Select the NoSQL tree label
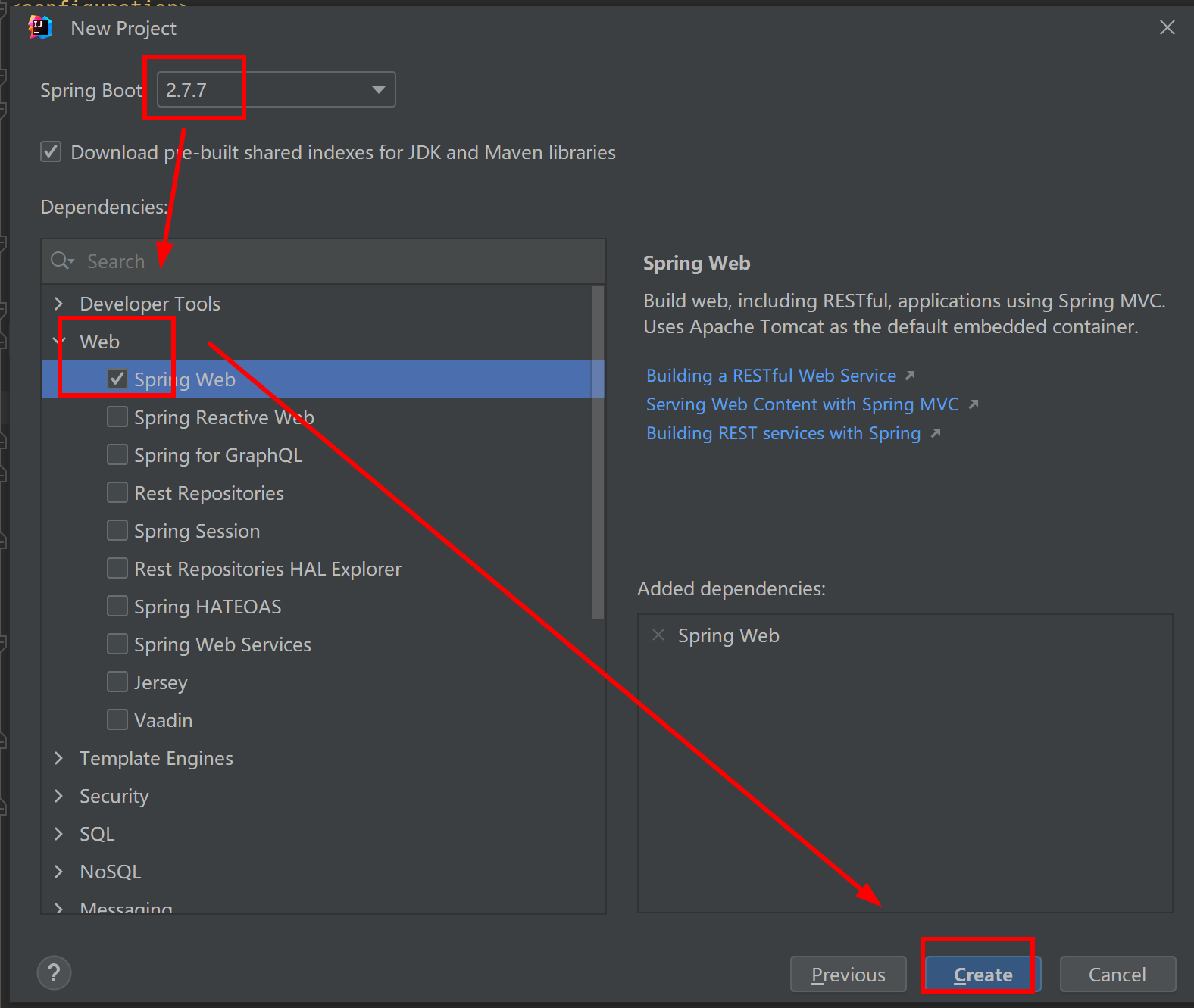Image resolution: width=1194 pixels, height=1008 pixels. tap(111, 872)
